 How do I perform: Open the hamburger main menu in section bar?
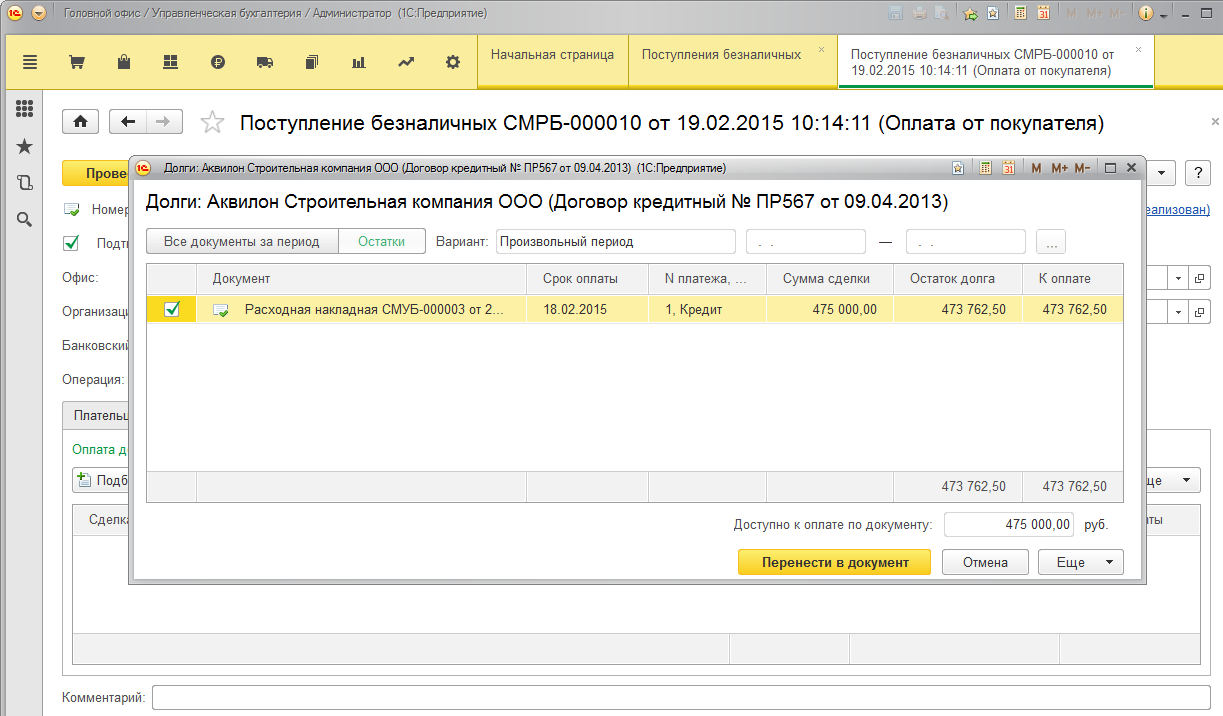[30, 62]
